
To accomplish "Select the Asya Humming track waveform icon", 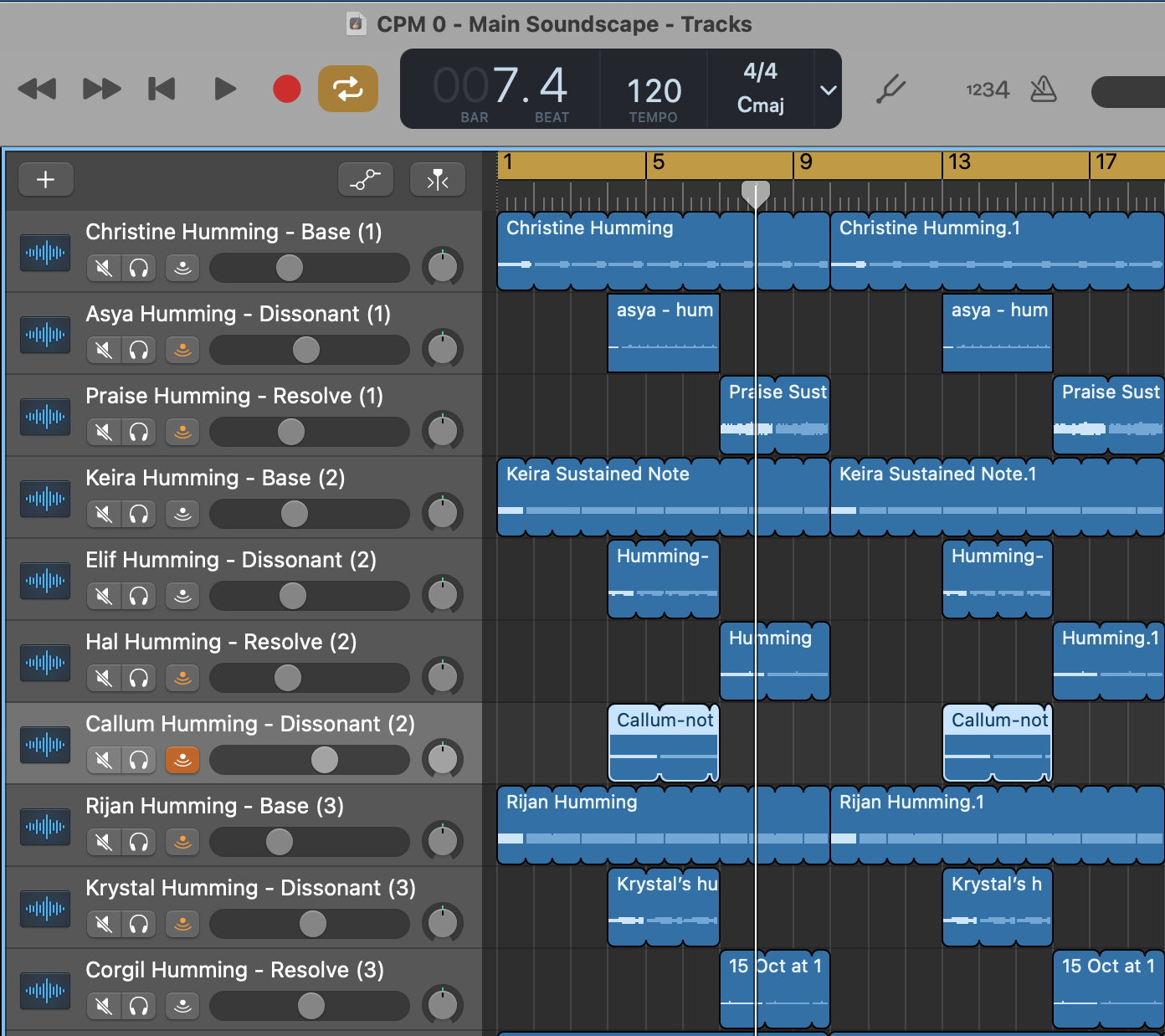I will [x=45, y=334].
